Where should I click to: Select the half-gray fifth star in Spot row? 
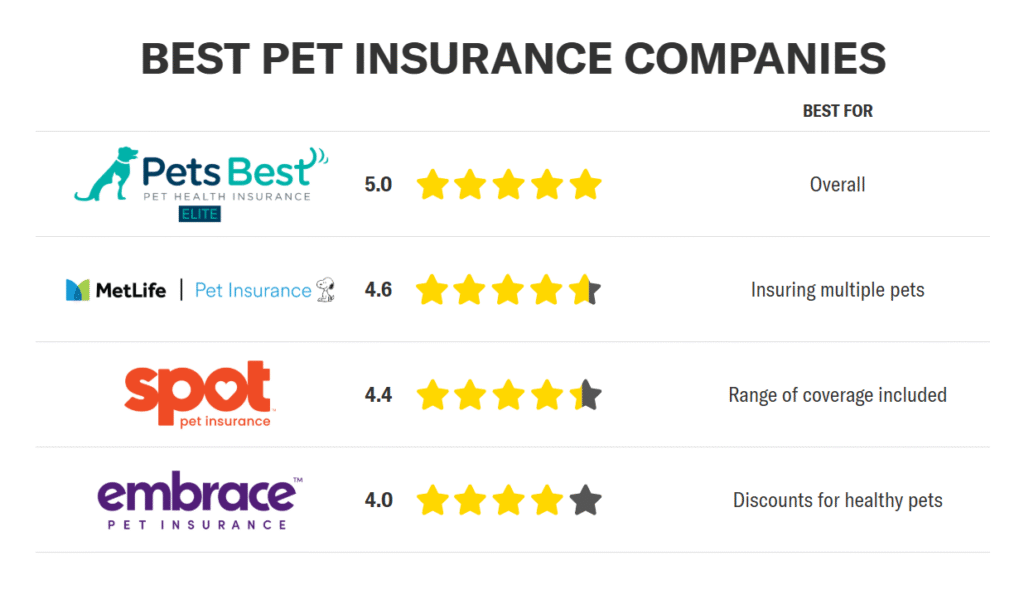pos(585,394)
